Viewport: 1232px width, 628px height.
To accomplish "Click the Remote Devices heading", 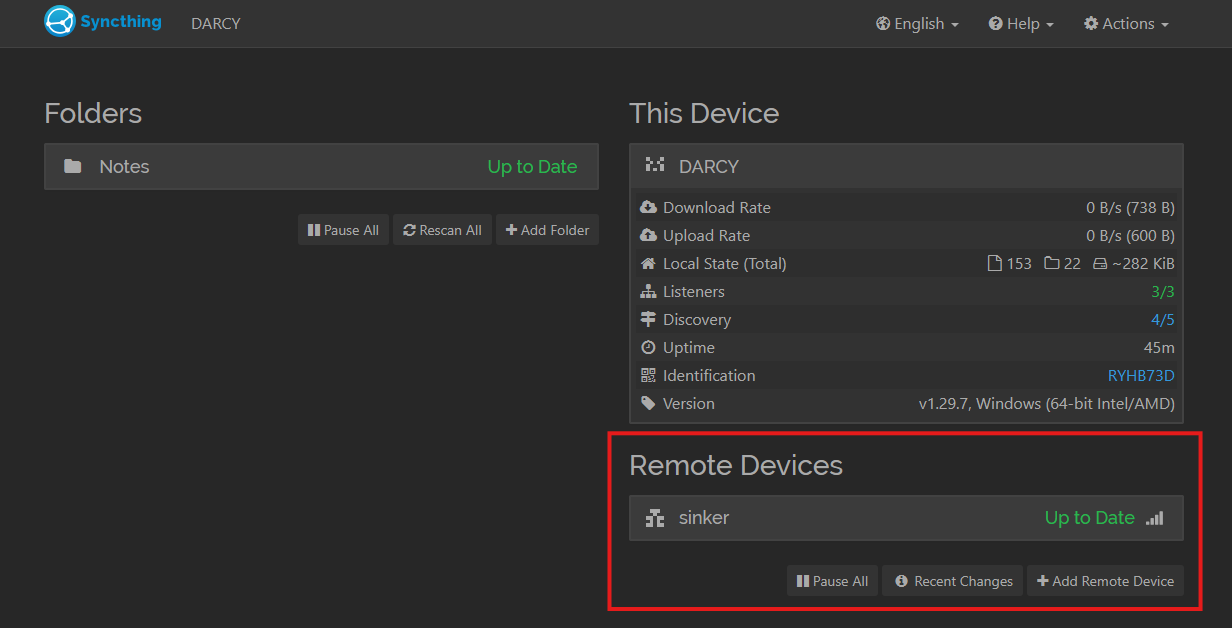I will coord(736,465).
